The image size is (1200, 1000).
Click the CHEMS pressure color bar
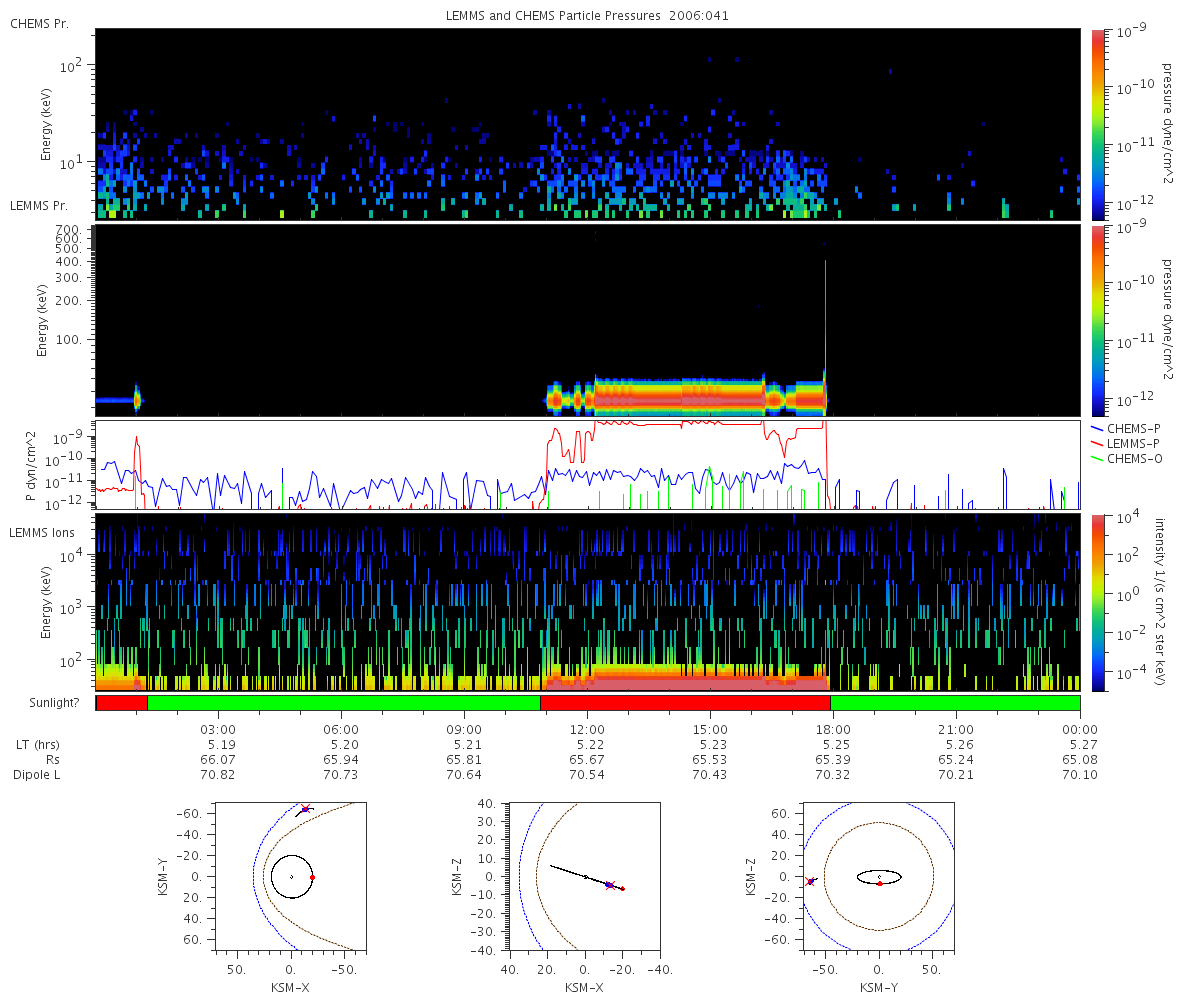[x=1098, y=124]
